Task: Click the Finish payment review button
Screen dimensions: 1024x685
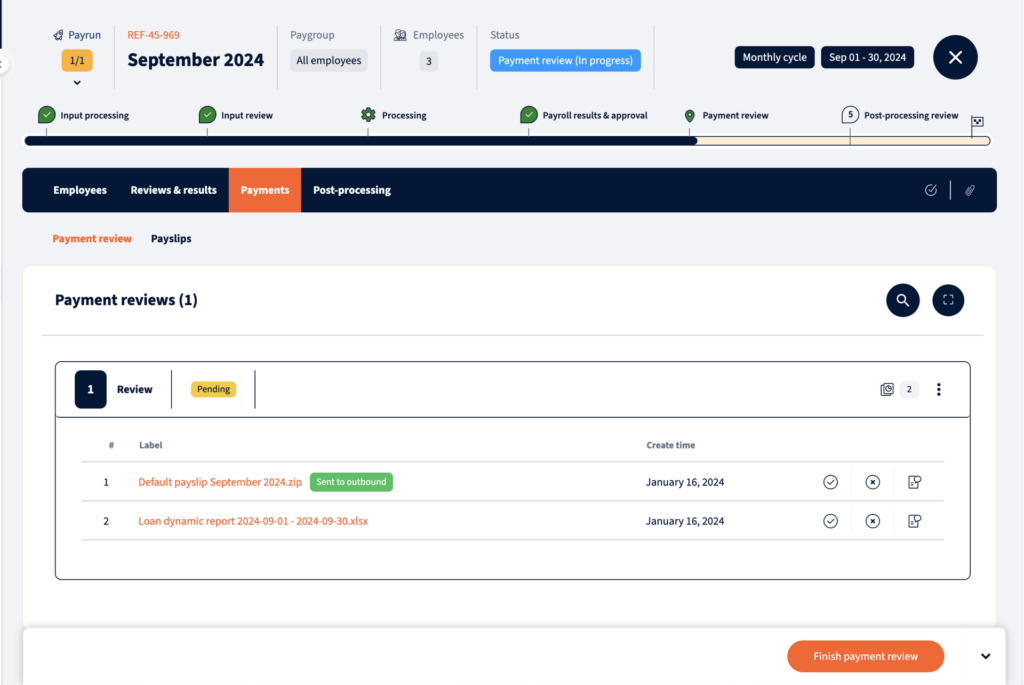Action: [x=865, y=656]
